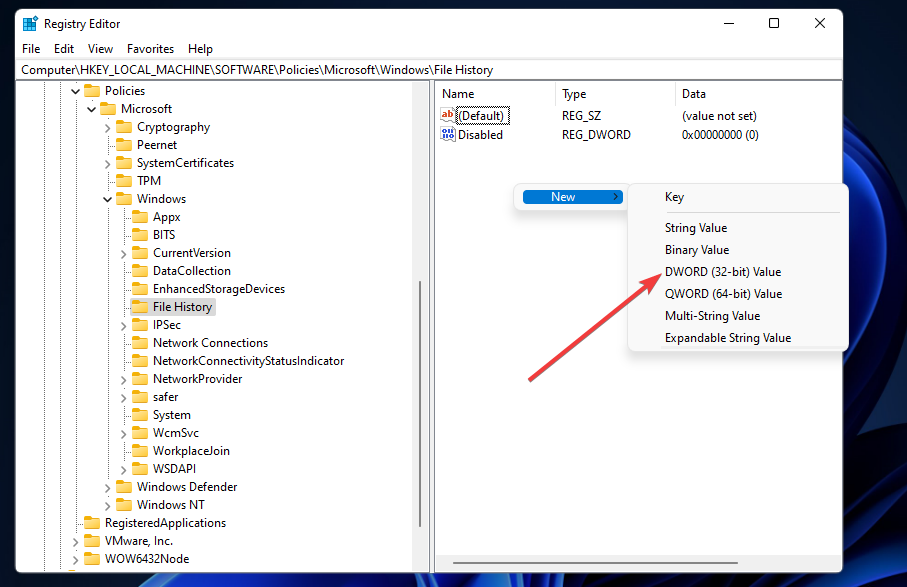Expand the Windows Defender key

click(108, 488)
